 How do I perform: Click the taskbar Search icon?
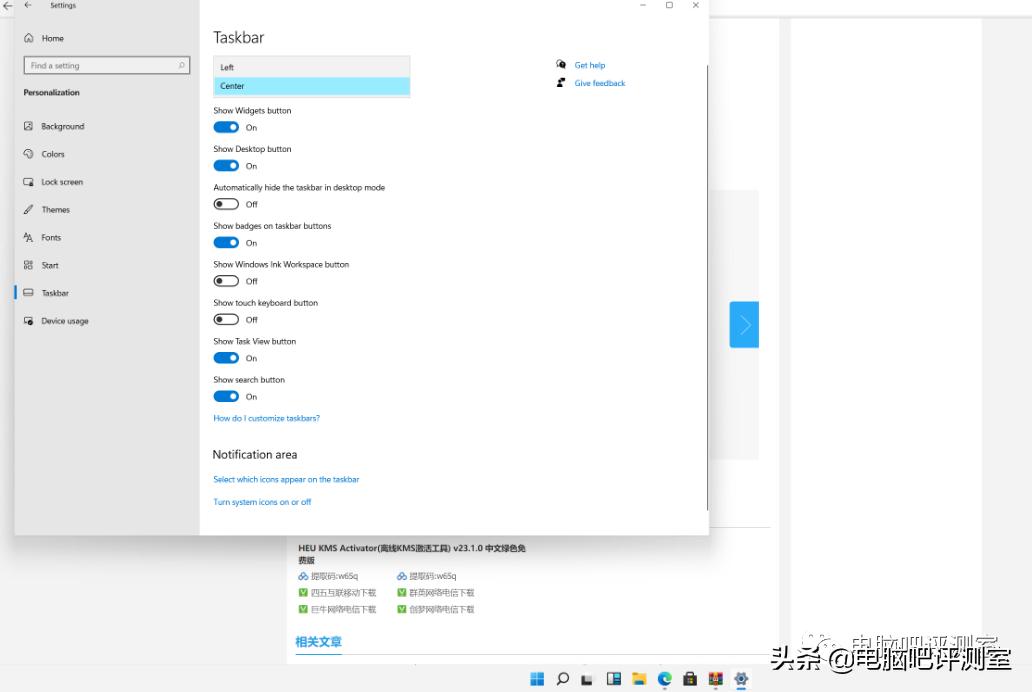point(563,678)
